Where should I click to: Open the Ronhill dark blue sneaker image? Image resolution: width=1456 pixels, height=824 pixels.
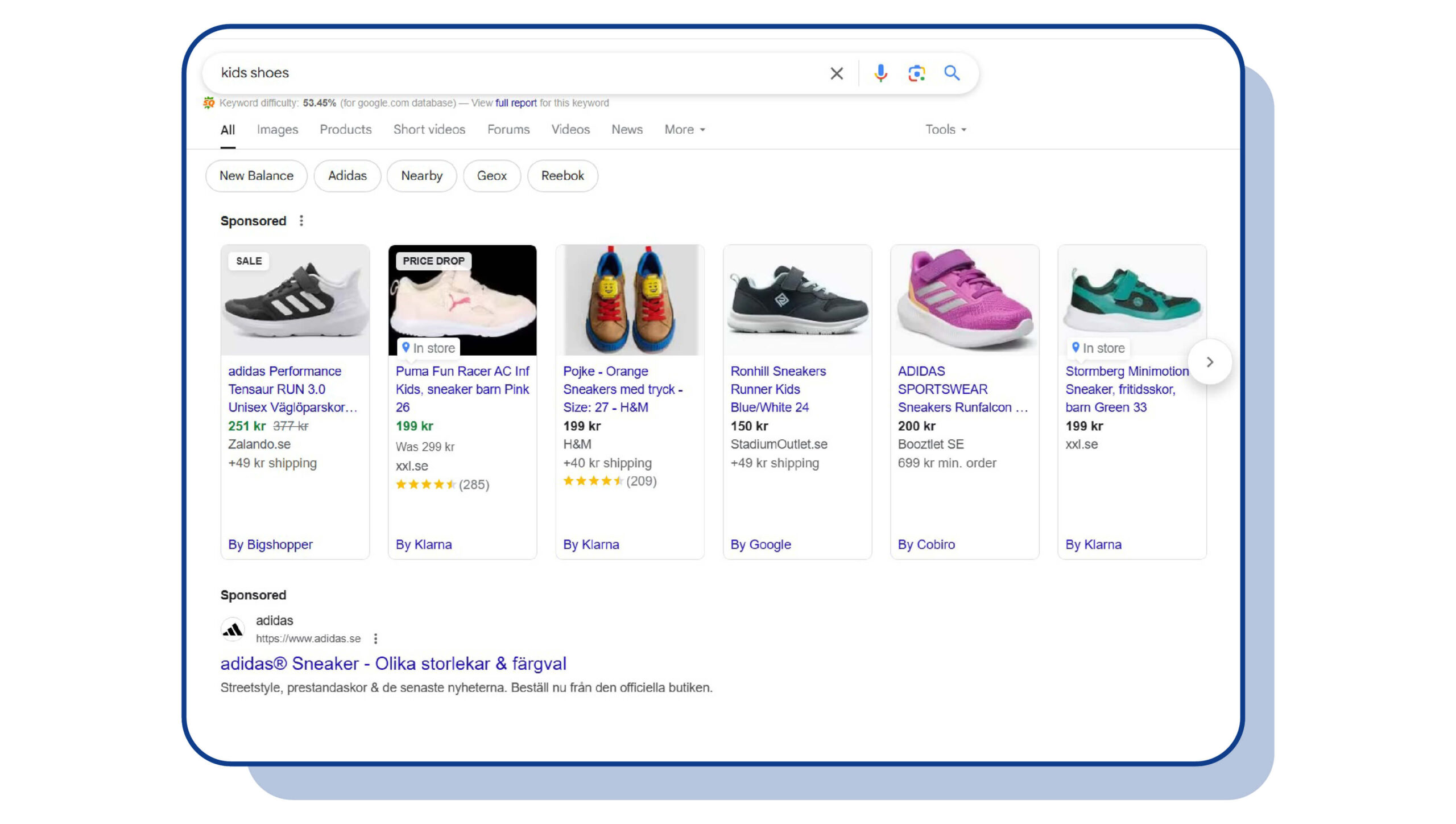[x=797, y=300]
